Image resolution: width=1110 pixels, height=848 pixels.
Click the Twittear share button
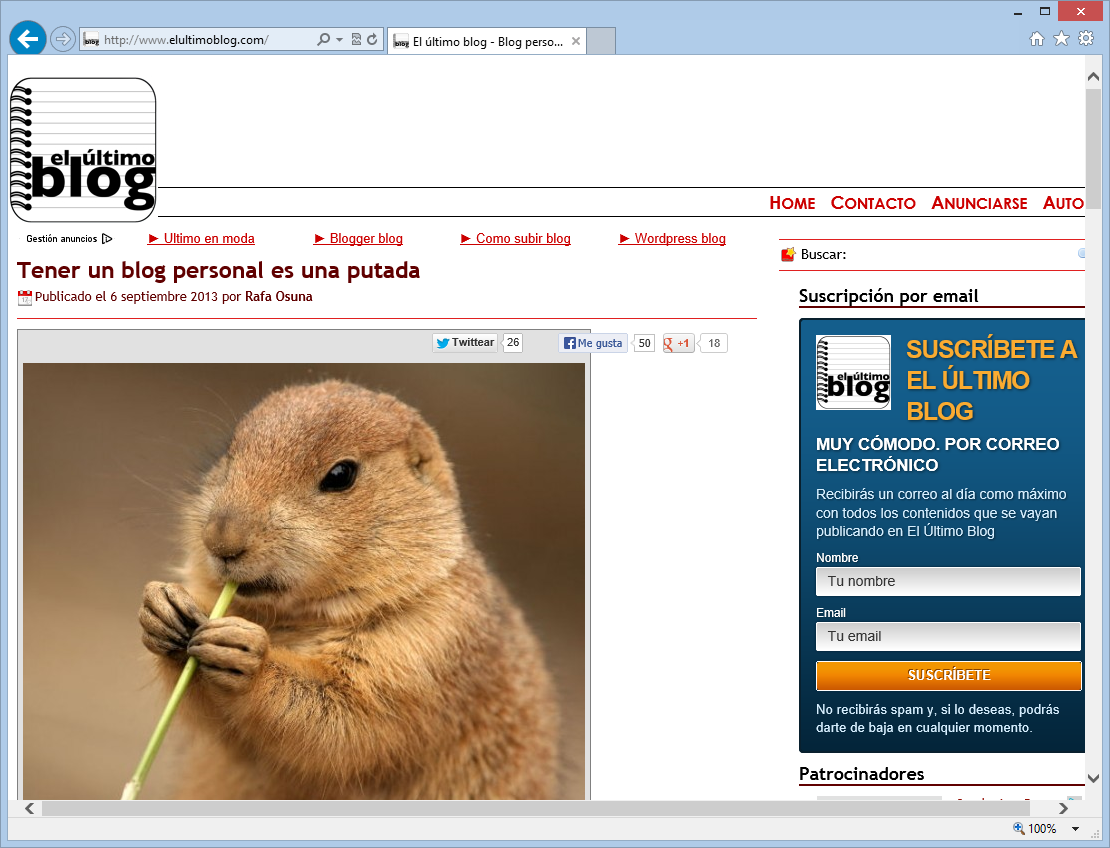465,343
